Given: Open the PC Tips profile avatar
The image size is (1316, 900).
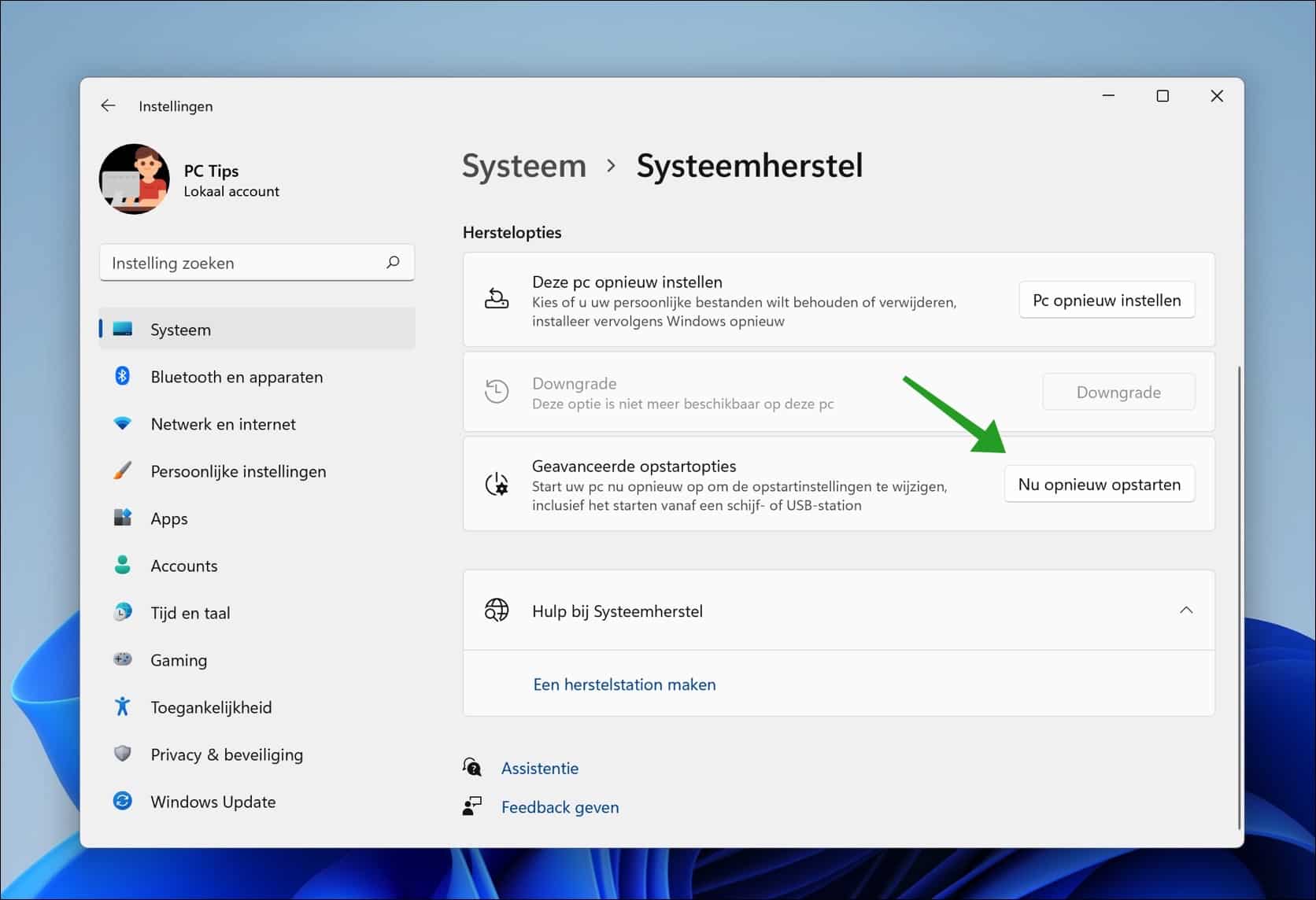Looking at the screenshot, I should click(x=134, y=179).
